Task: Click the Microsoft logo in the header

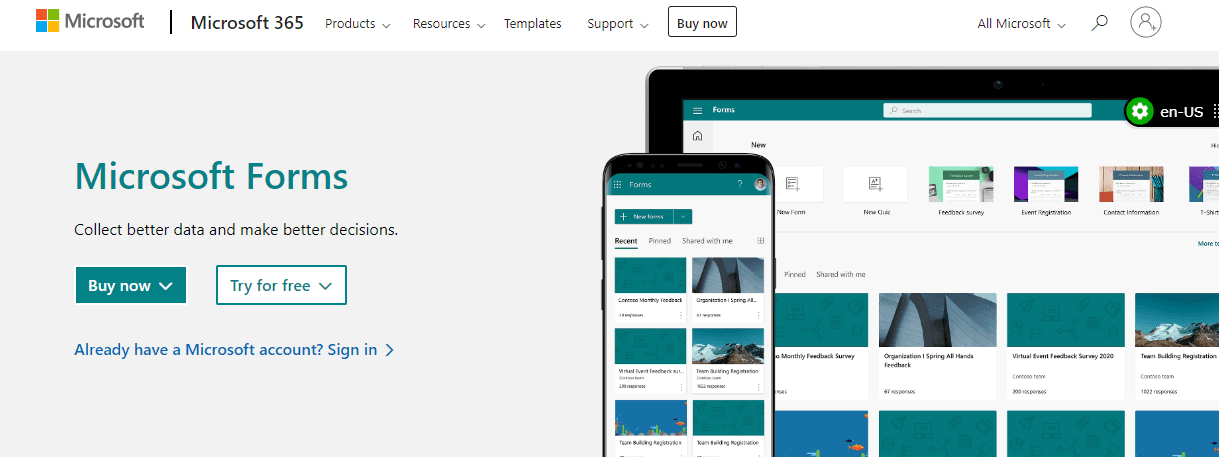Action: pyautogui.click(x=90, y=22)
